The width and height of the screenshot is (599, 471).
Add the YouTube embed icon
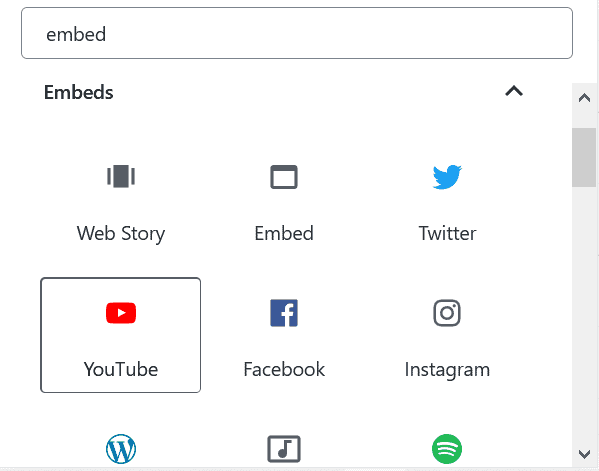point(121,313)
